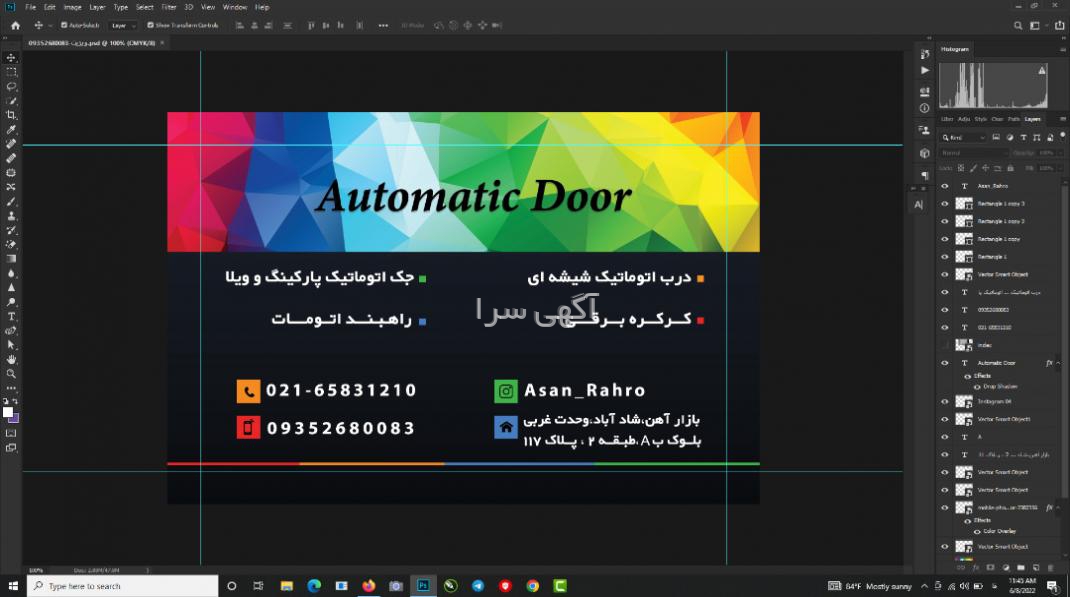Select the Instagram layer thumbnail

coord(964,401)
